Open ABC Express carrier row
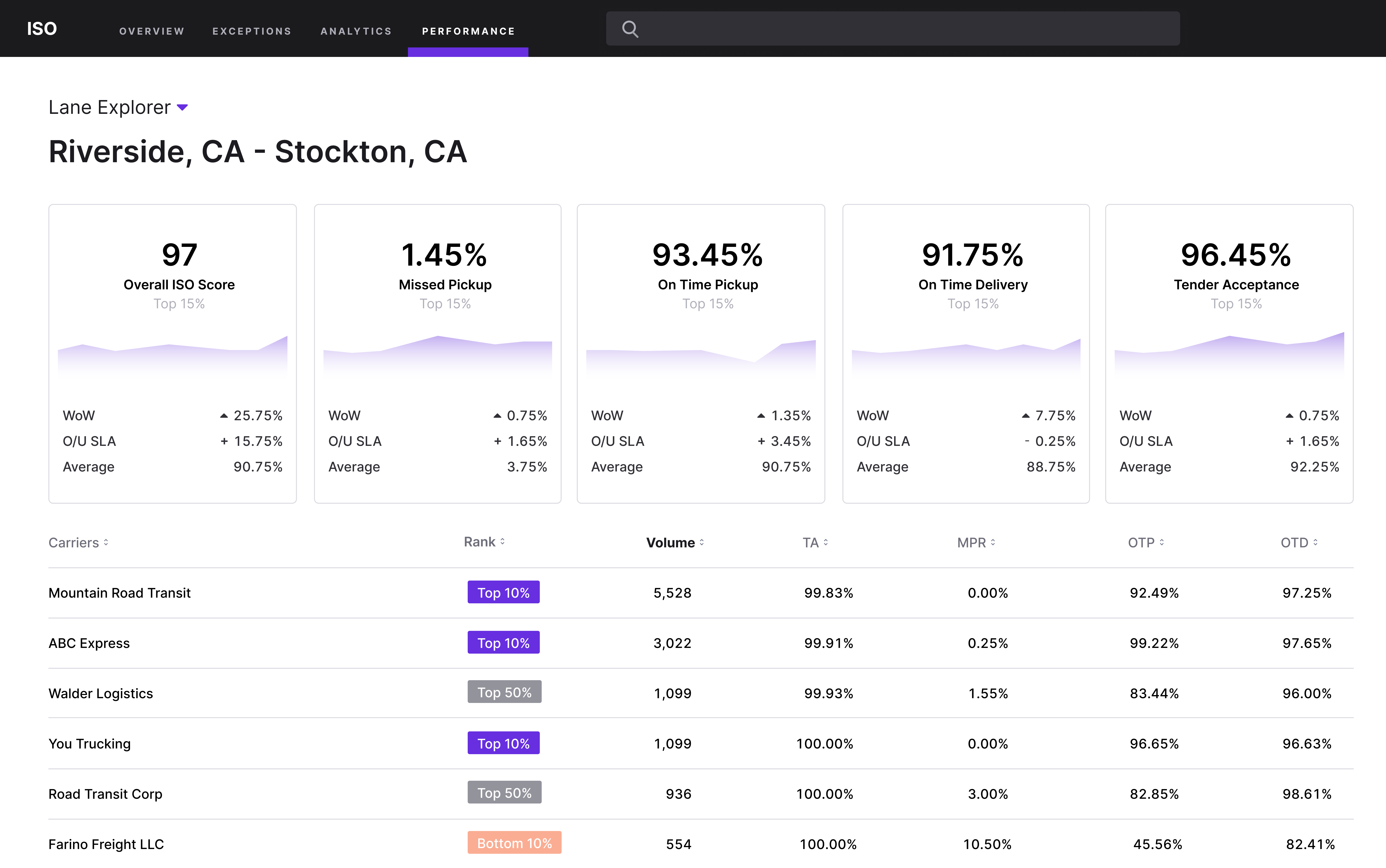Screen dimensions: 1386x868 coord(701,643)
